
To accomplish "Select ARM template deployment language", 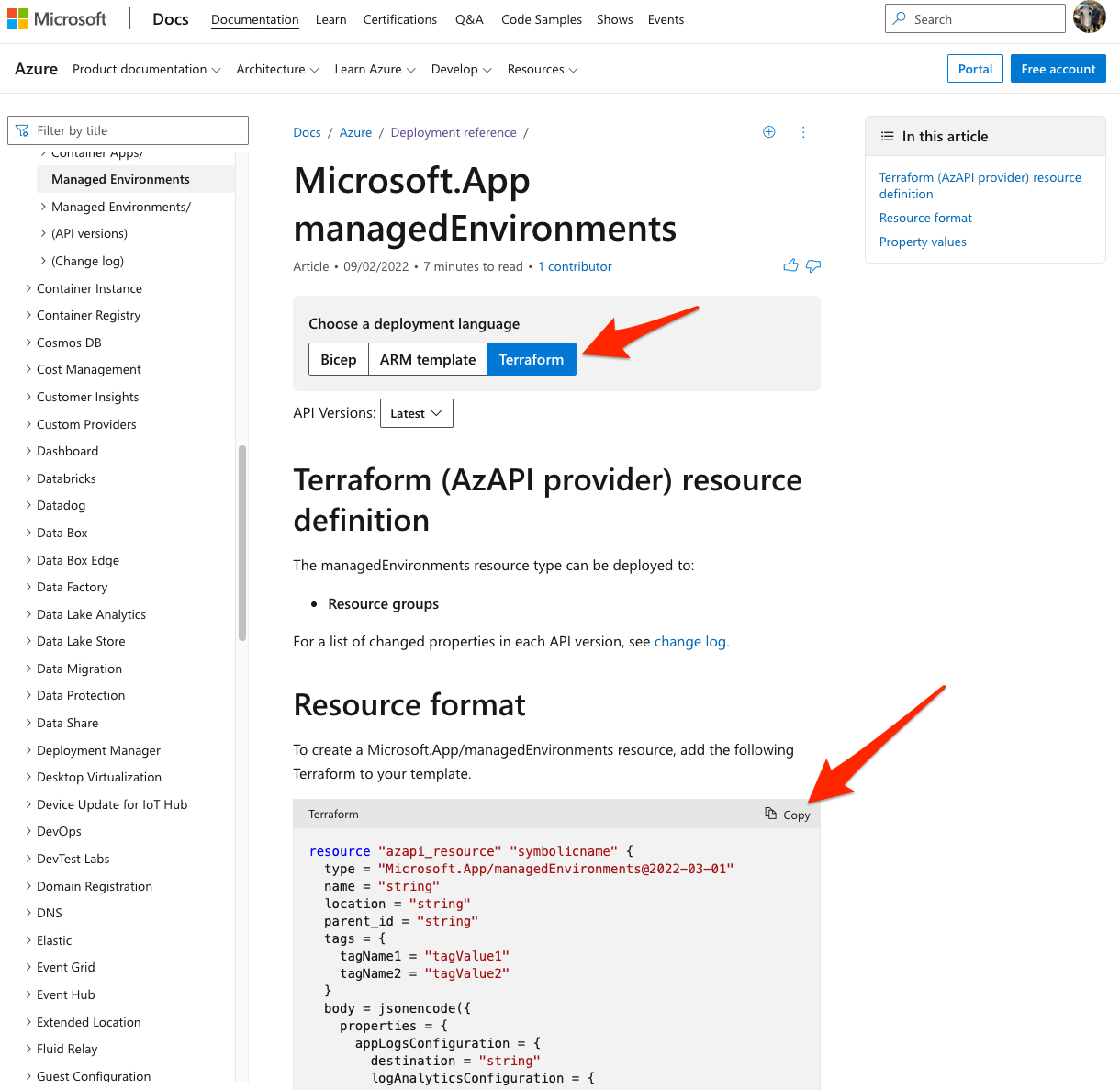I will click(428, 359).
